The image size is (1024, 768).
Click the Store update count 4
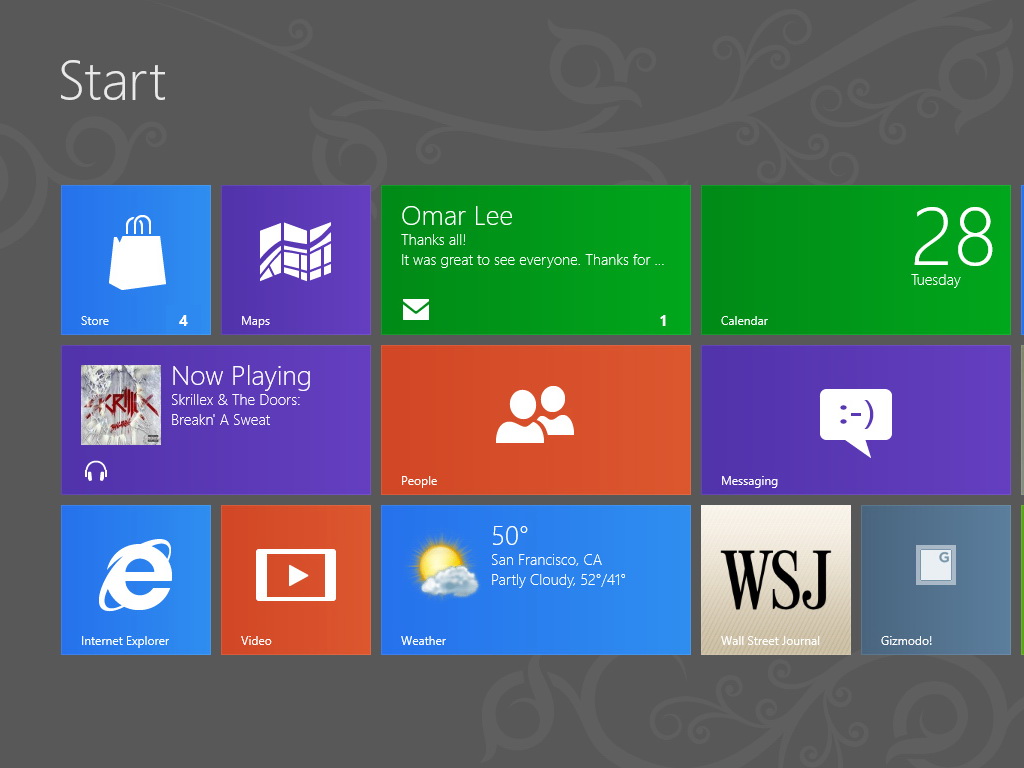point(184,321)
